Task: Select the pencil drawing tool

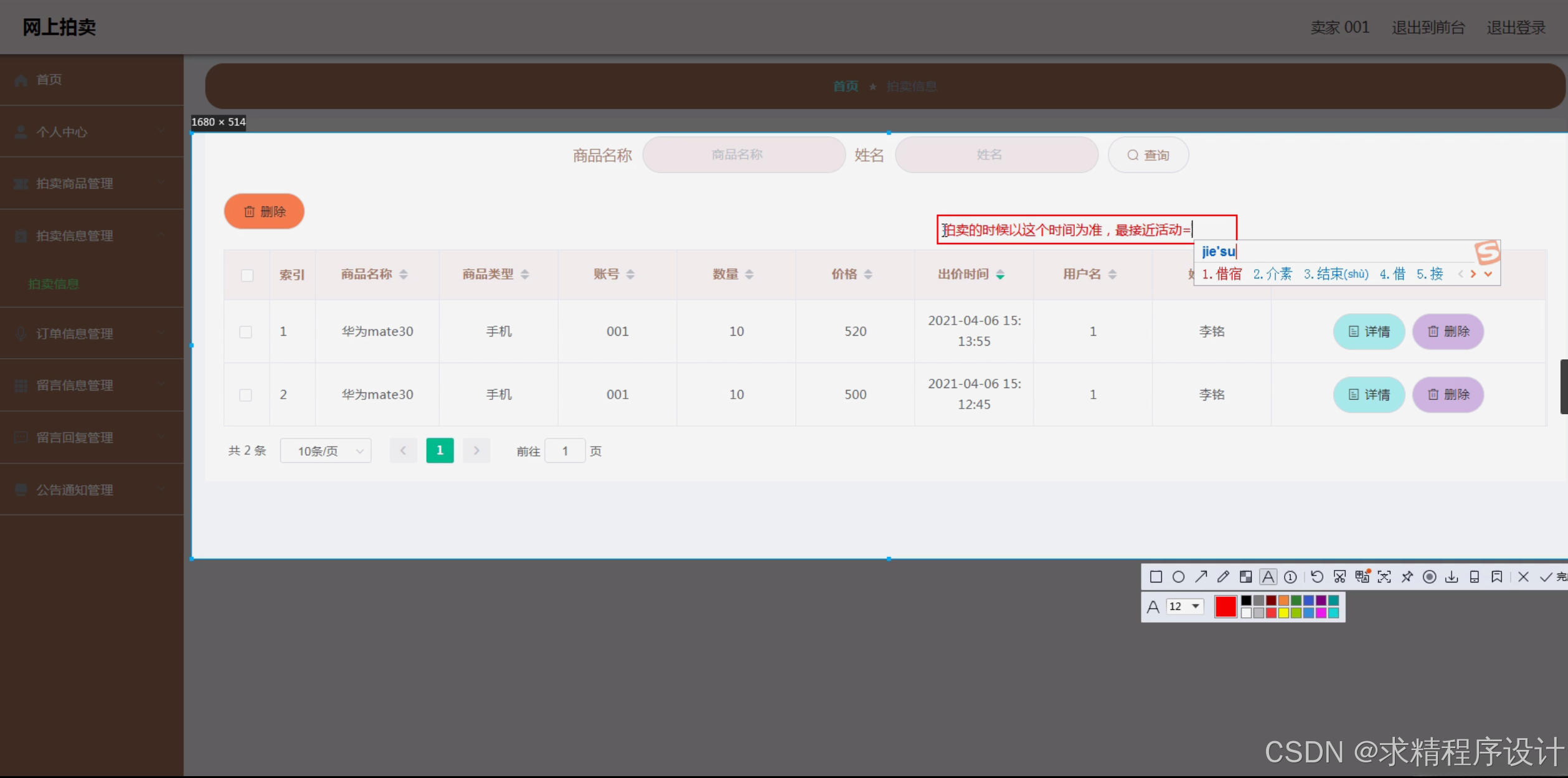Action: click(x=1223, y=577)
